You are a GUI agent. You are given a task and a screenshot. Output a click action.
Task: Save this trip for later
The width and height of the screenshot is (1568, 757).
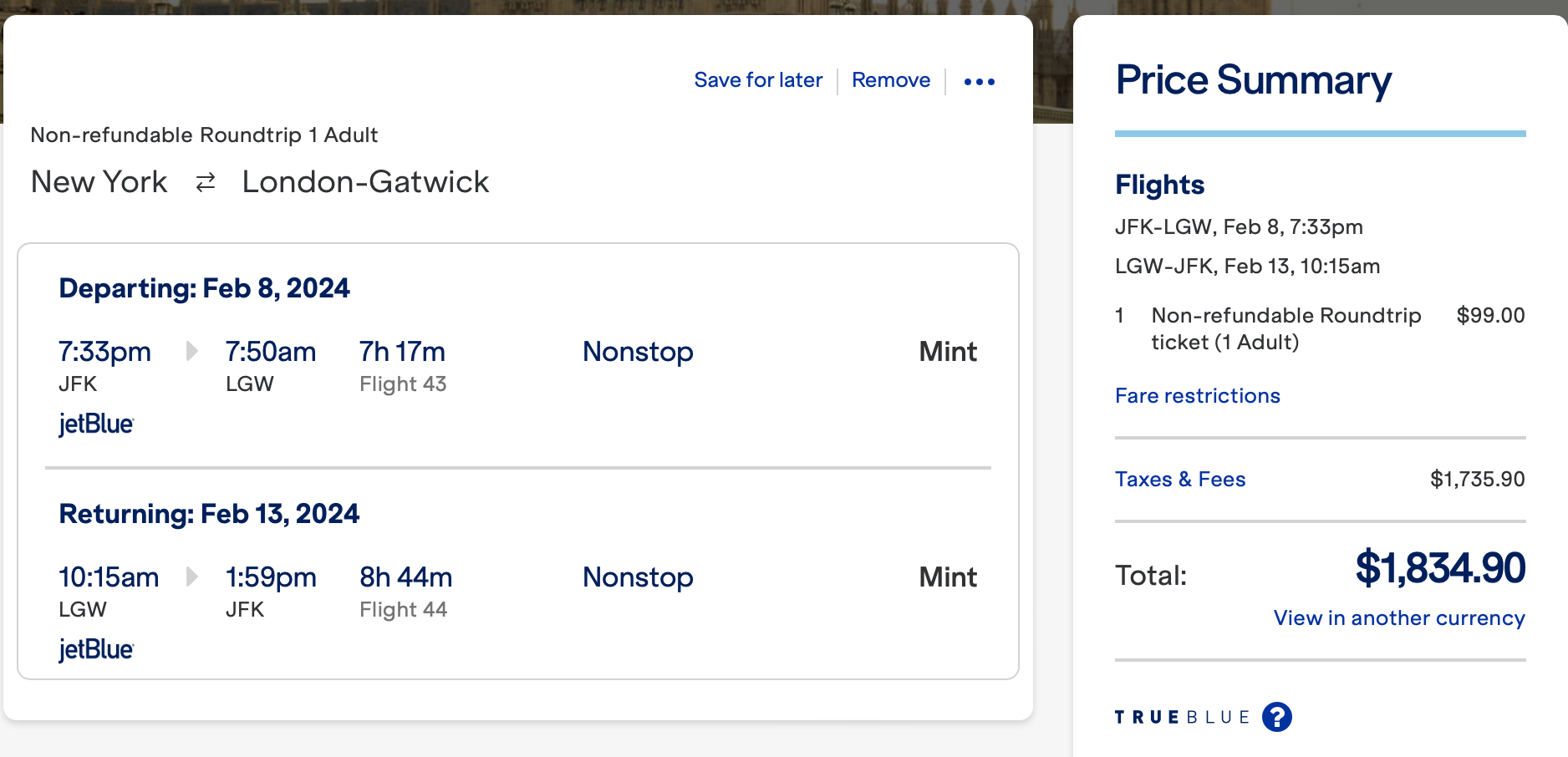758,80
